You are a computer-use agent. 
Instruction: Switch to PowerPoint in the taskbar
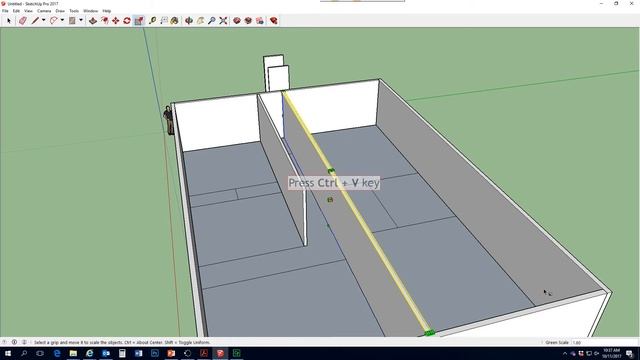click(x=171, y=353)
